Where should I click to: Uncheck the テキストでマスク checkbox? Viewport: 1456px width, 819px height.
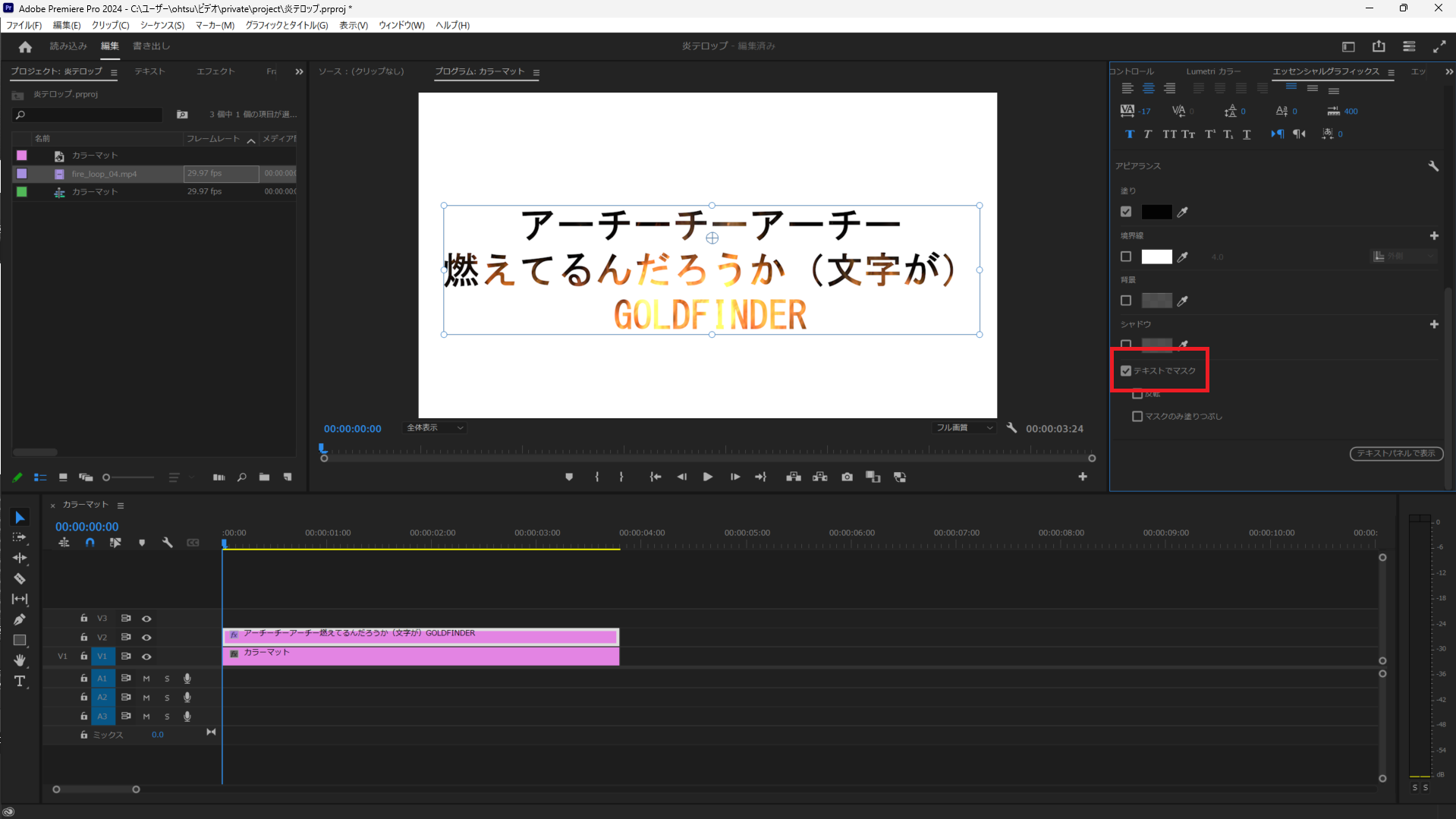point(1126,371)
